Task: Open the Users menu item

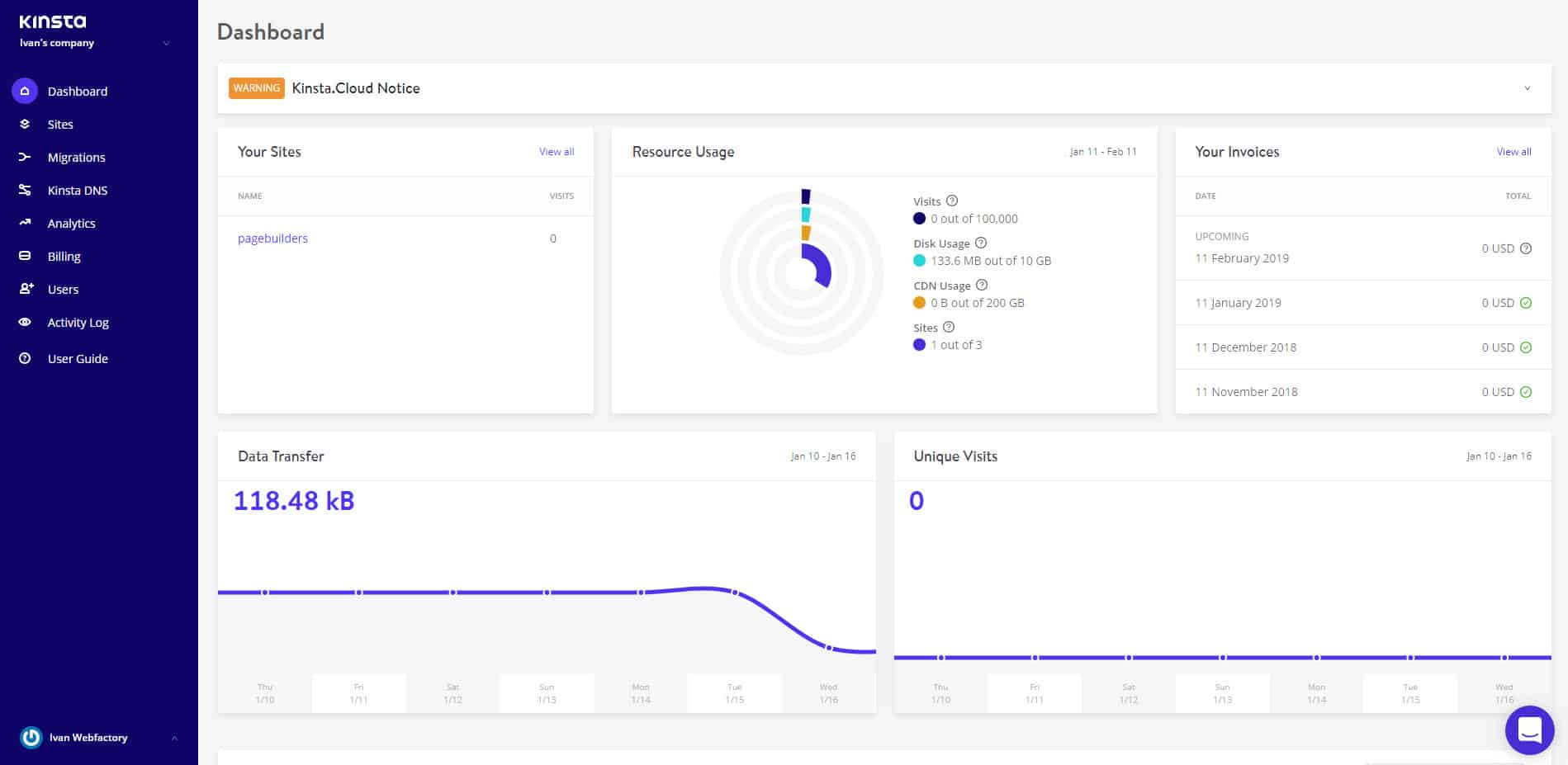Action: 63,289
